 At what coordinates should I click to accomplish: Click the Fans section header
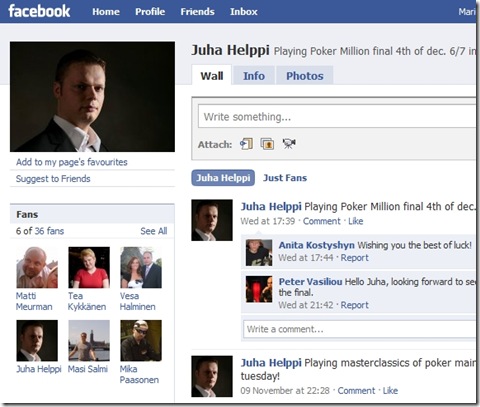point(92,214)
